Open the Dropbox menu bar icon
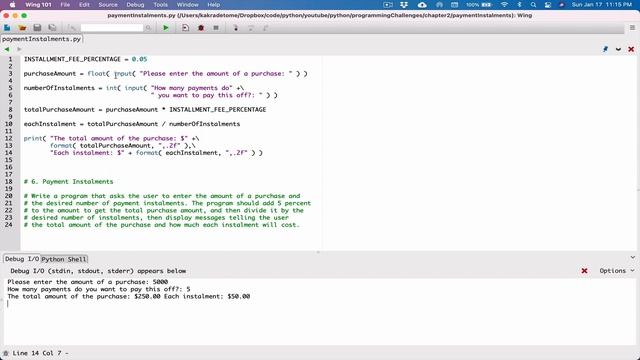Viewport: 640px width, 360px height. (404, 4)
